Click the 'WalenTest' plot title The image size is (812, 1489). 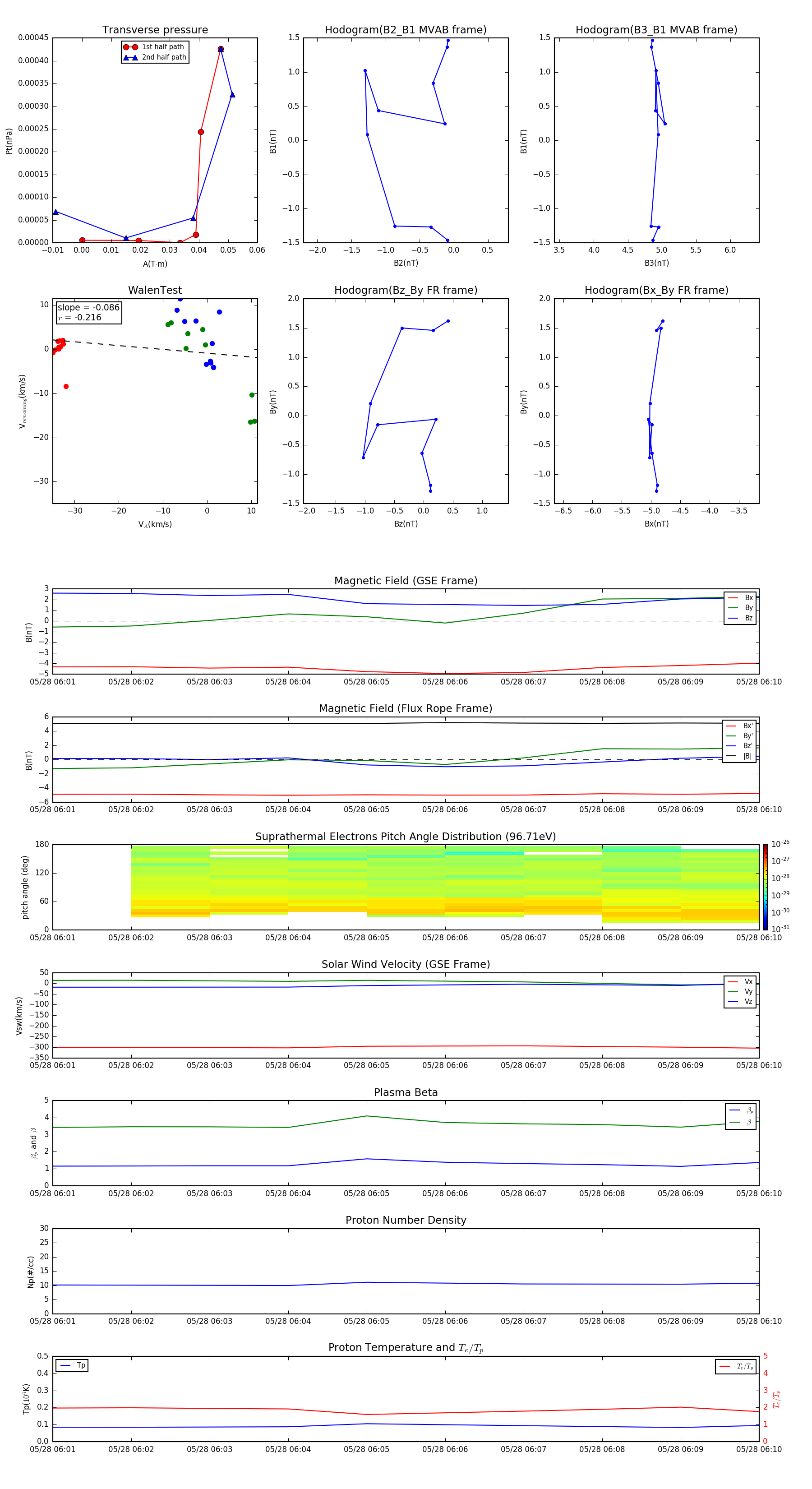click(x=155, y=290)
